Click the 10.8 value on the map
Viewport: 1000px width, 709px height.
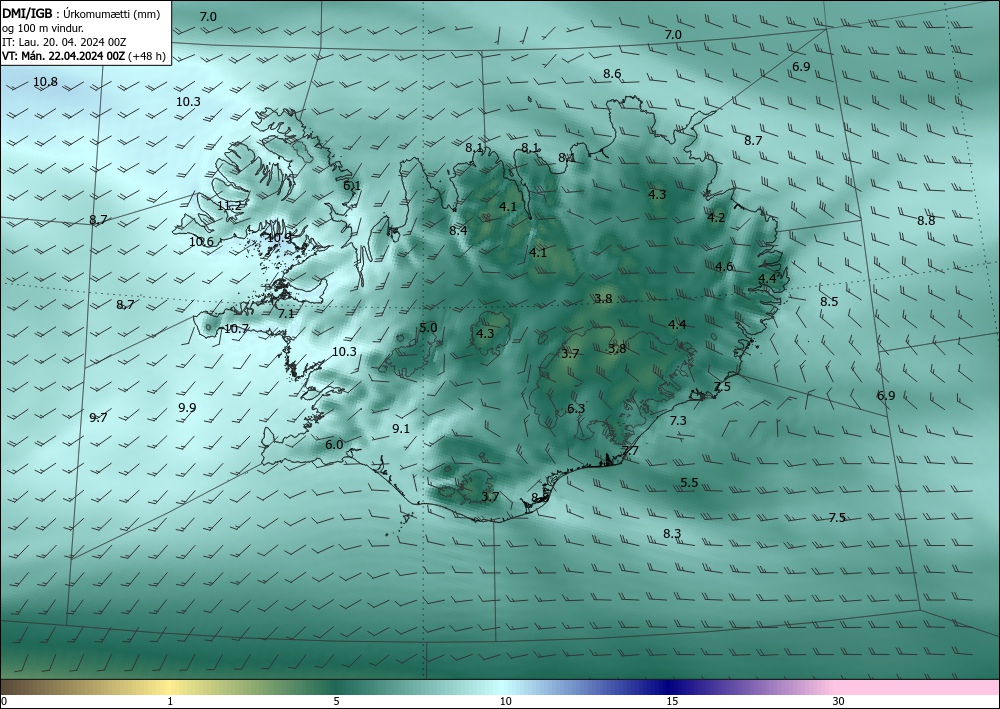click(45, 82)
